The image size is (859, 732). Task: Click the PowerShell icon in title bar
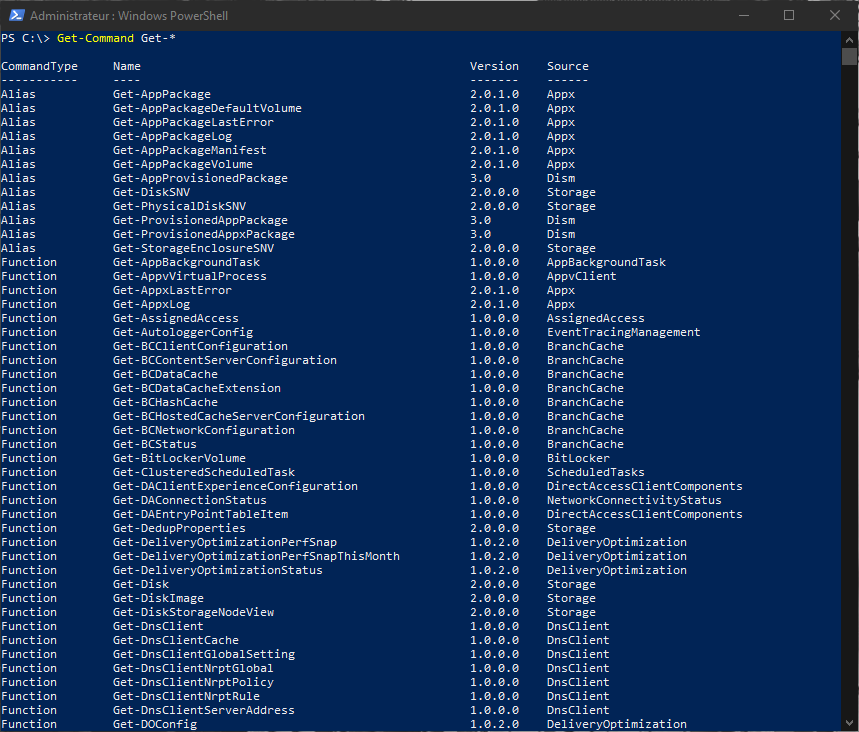point(15,15)
